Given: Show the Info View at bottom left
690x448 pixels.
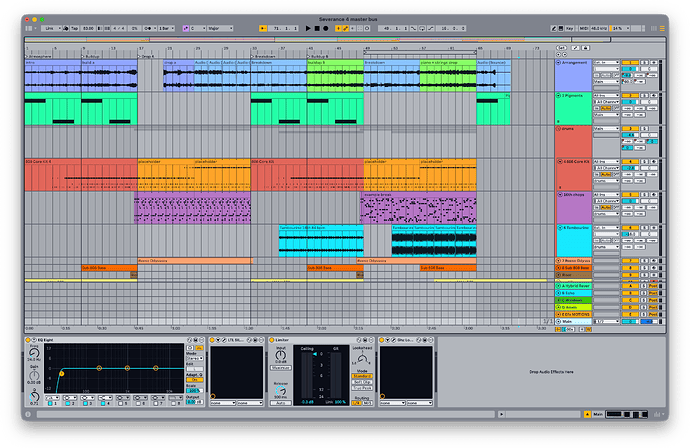Looking at the screenshot, I should (x=28, y=414).
